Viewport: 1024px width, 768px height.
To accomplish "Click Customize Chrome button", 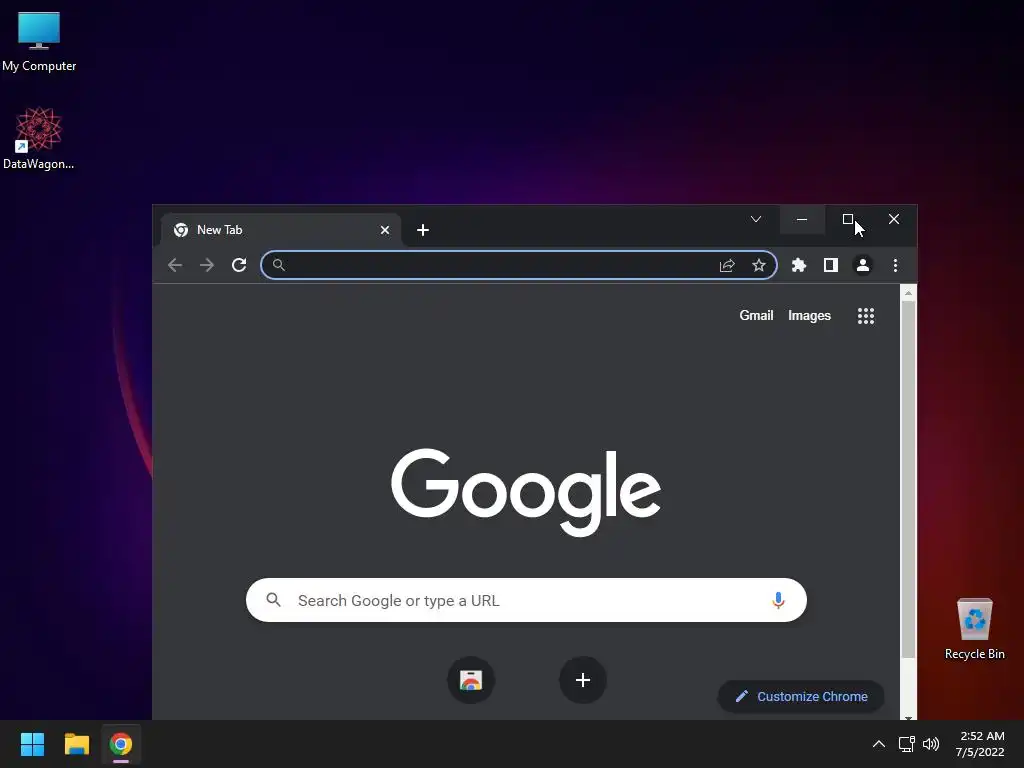I will pyautogui.click(x=801, y=696).
